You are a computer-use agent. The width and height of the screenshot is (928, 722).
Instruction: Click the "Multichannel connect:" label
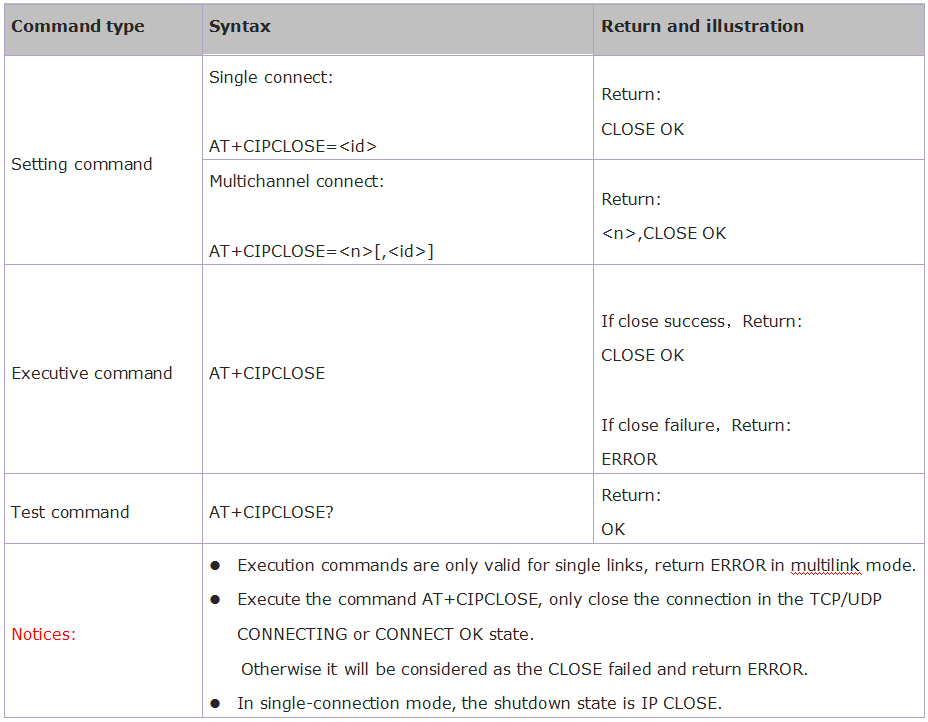click(296, 181)
